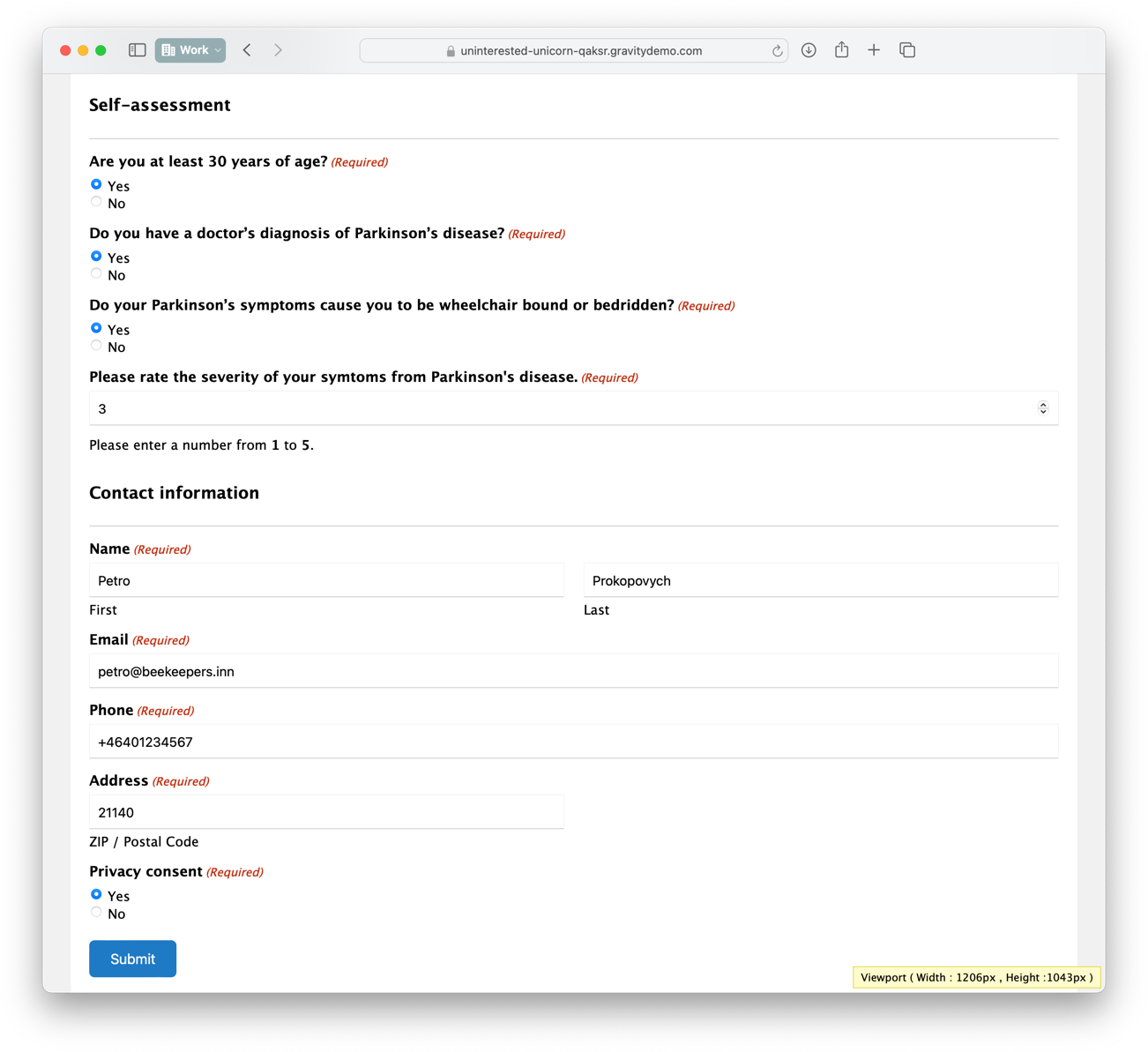This screenshot has width=1148, height=1052.
Task: Open the Work tab group dropdown
Action: 190,50
